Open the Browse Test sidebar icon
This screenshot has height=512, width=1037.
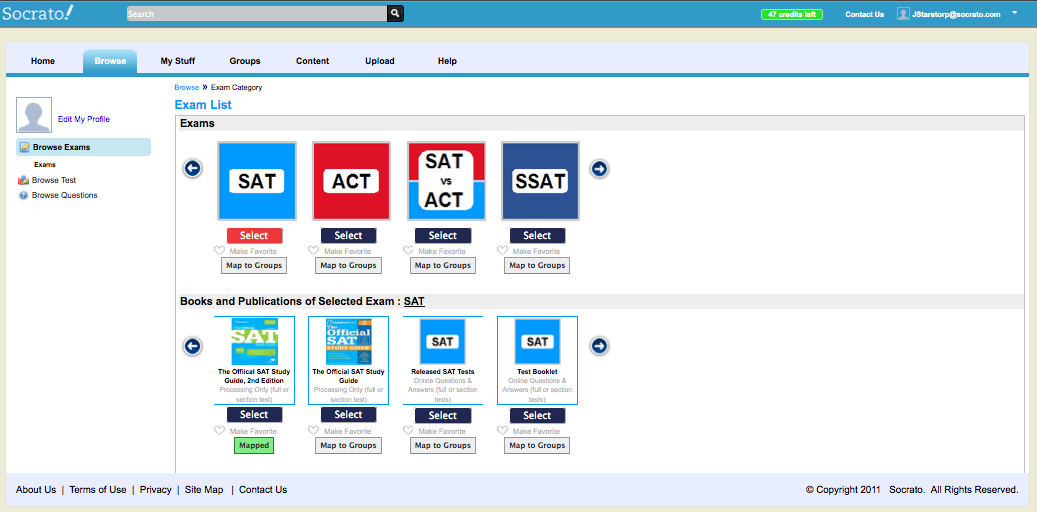click(23, 180)
